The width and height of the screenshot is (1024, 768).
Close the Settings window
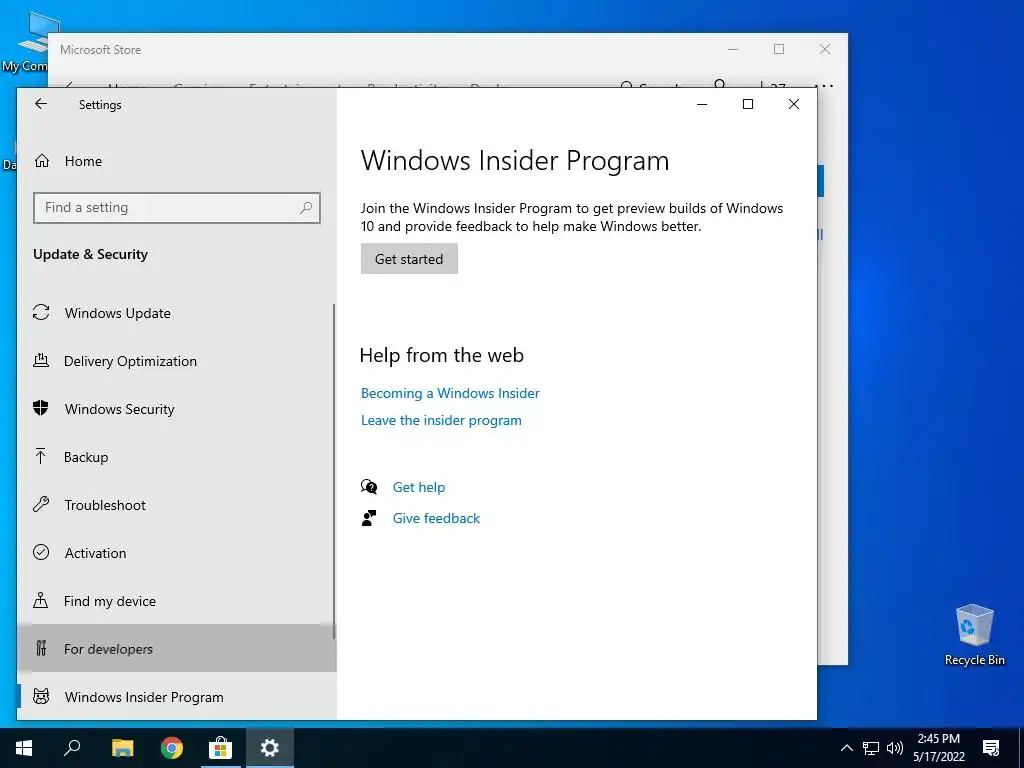click(x=793, y=104)
